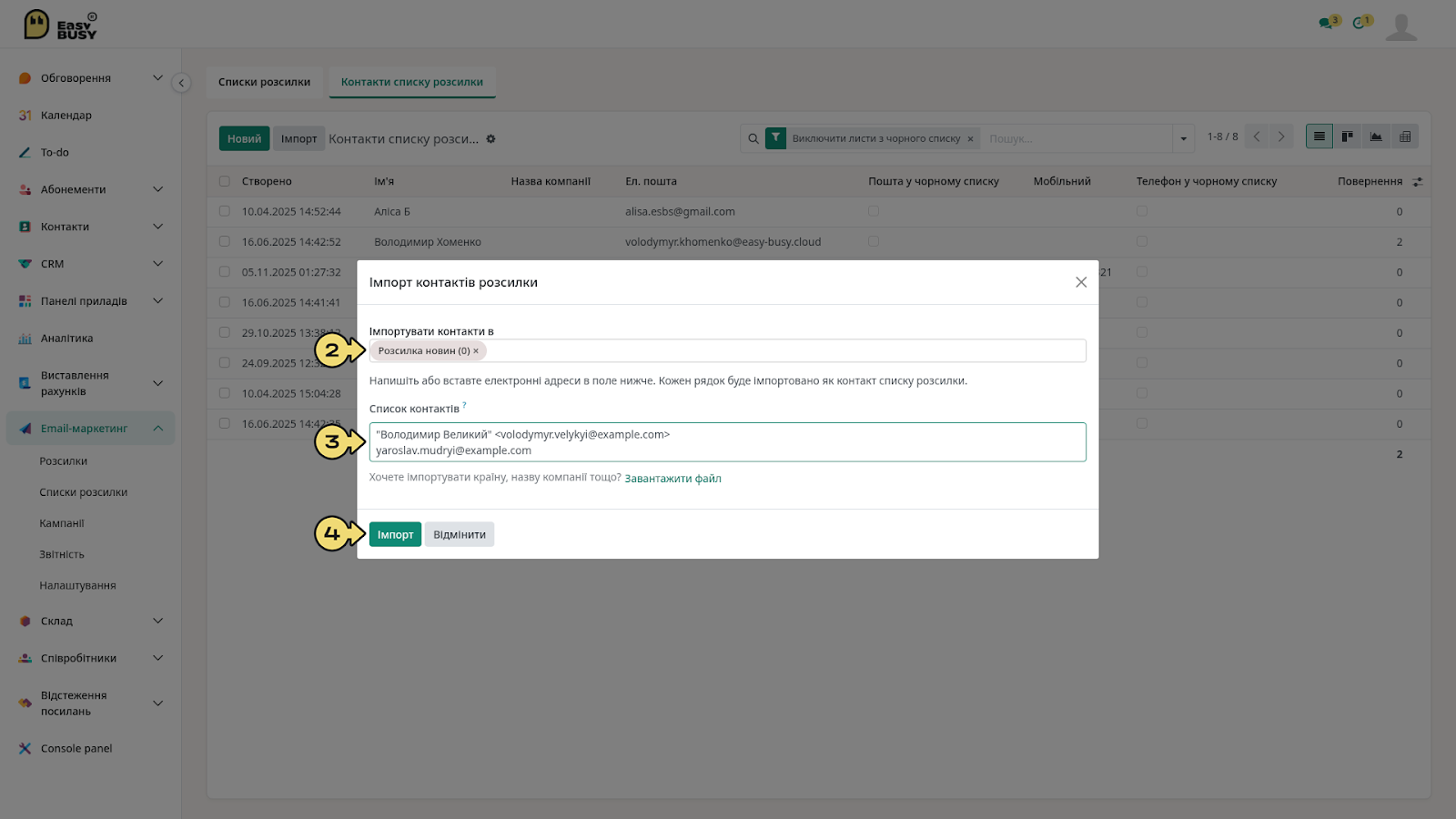Open gear settings next to list title
Image resolution: width=1456 pixels, height=819 pixels.
490,139
